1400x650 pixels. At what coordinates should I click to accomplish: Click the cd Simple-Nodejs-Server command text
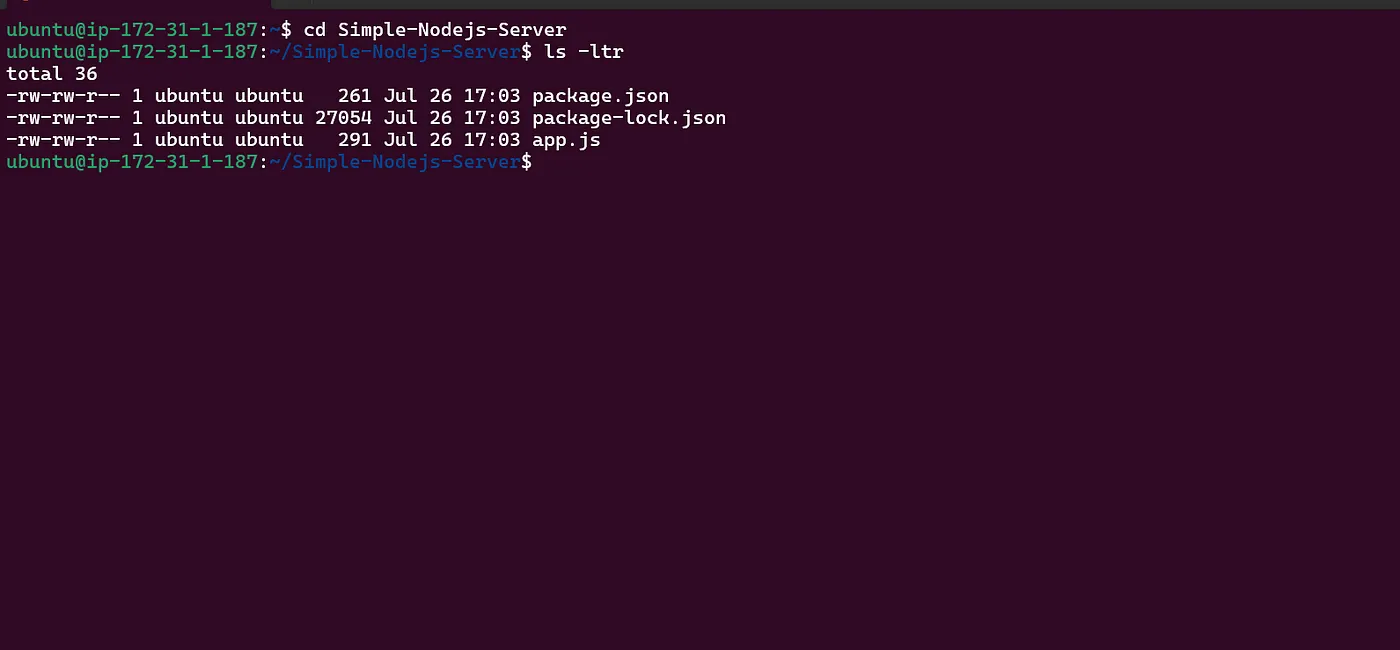coord(435,30)
